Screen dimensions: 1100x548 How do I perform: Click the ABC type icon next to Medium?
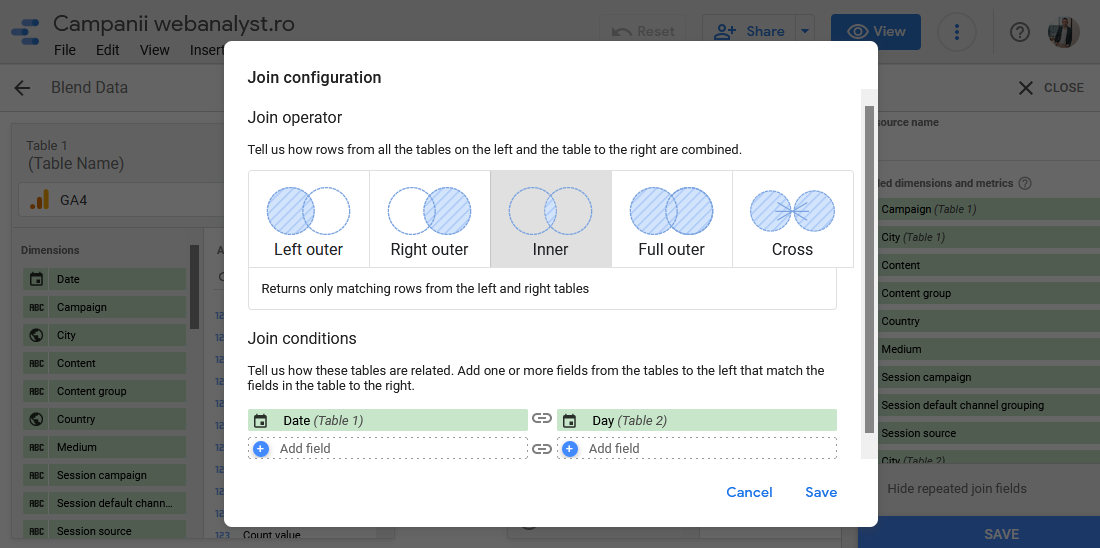coord(36,448)
